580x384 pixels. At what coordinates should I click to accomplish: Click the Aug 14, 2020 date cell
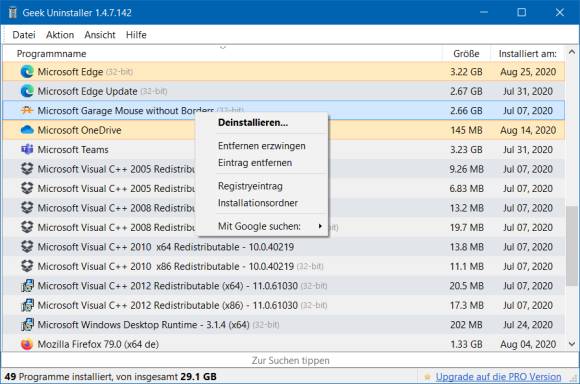(528, 130)
